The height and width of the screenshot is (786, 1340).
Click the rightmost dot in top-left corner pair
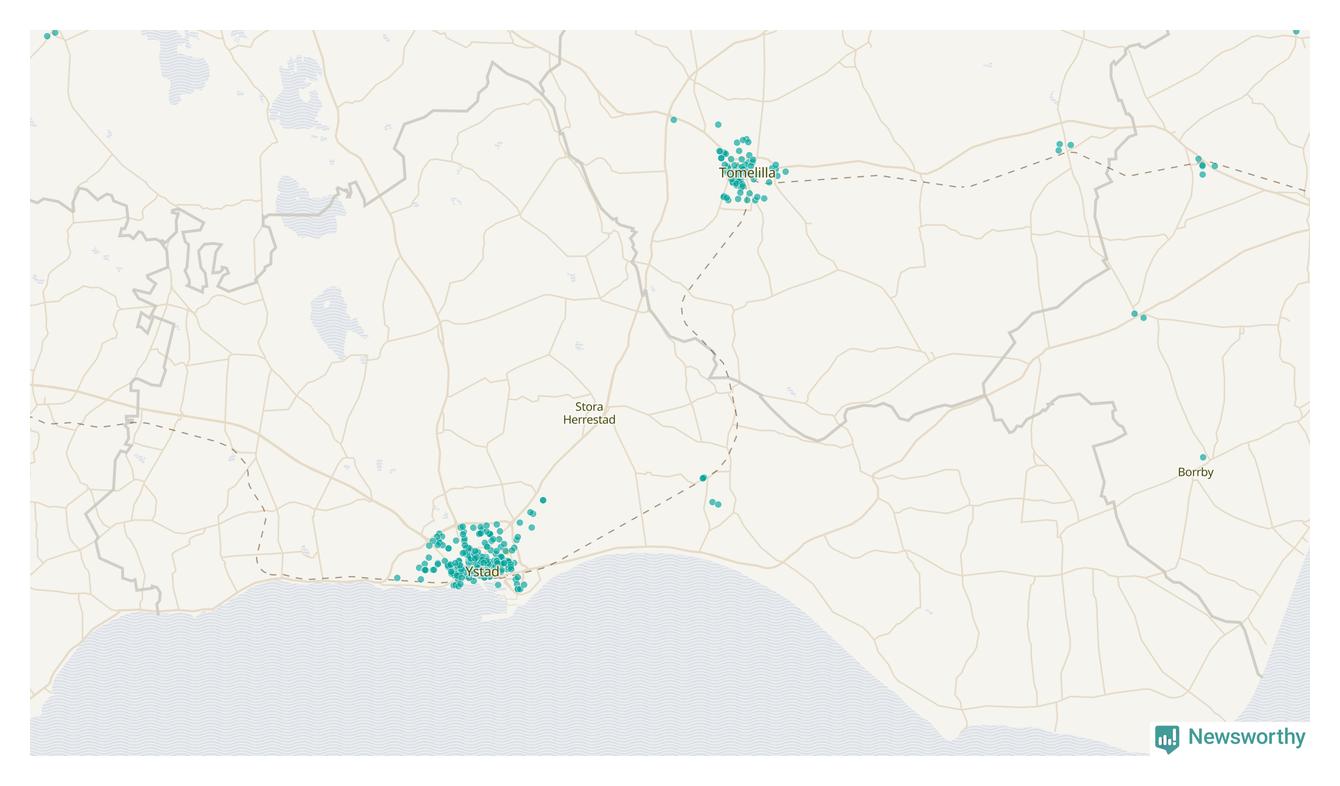pos(55,33)
